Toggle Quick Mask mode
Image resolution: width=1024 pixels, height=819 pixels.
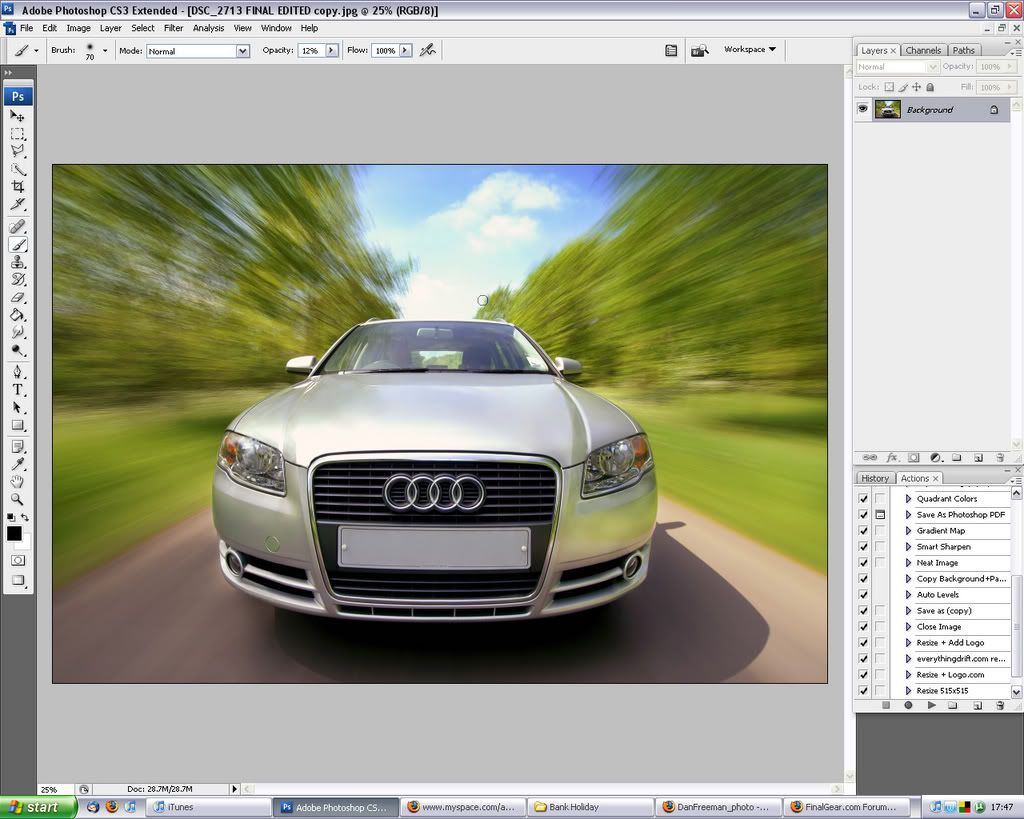(18, 560)
